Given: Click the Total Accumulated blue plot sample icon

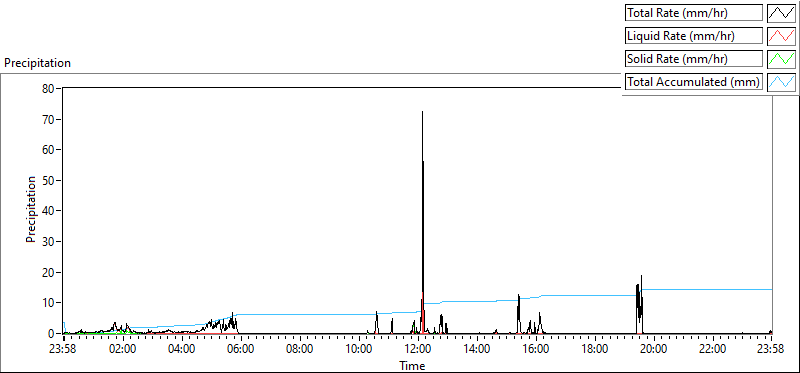Looking at the screenshot, I should (782, 81).
